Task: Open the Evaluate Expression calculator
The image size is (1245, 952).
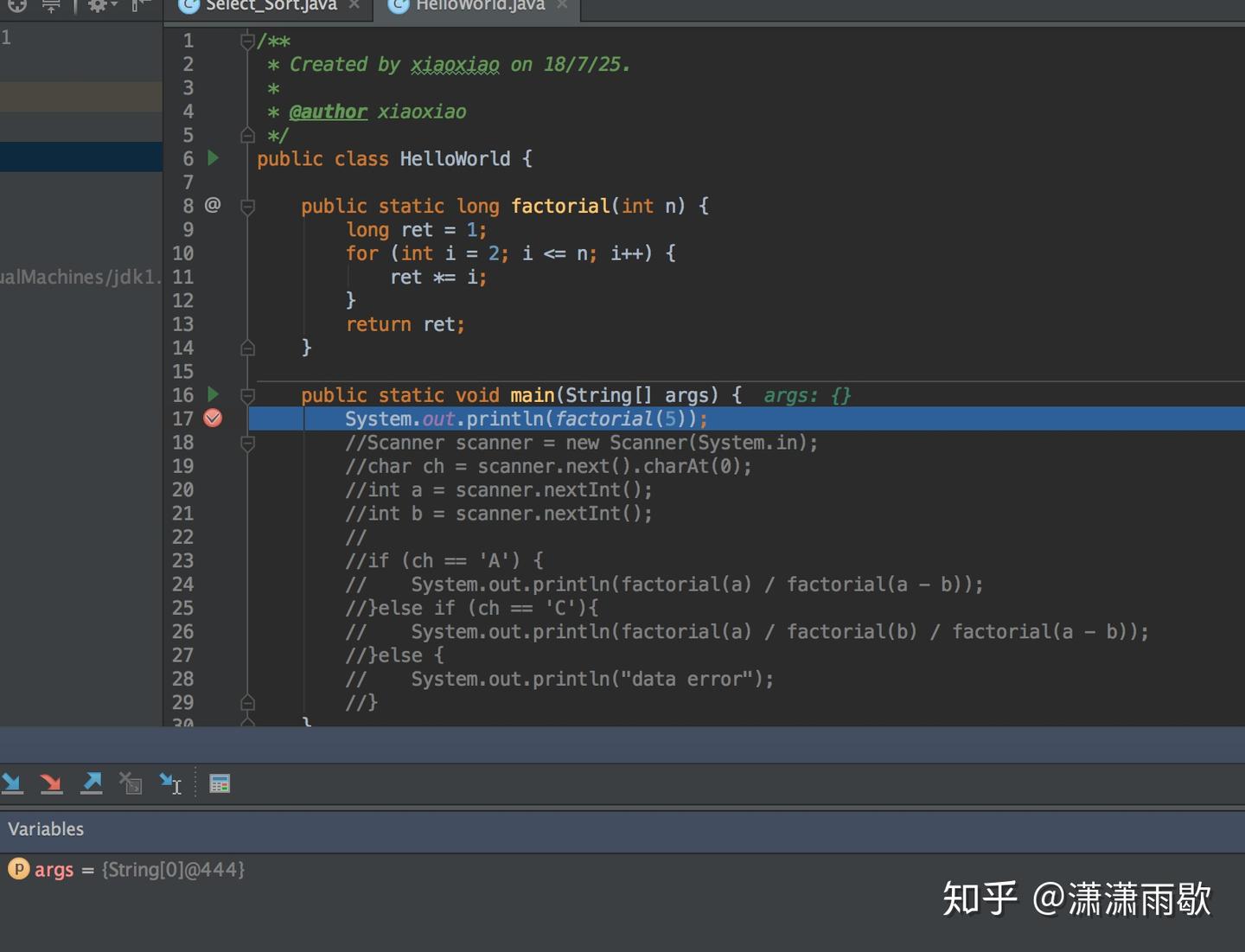Action: (x=220, y=783)
